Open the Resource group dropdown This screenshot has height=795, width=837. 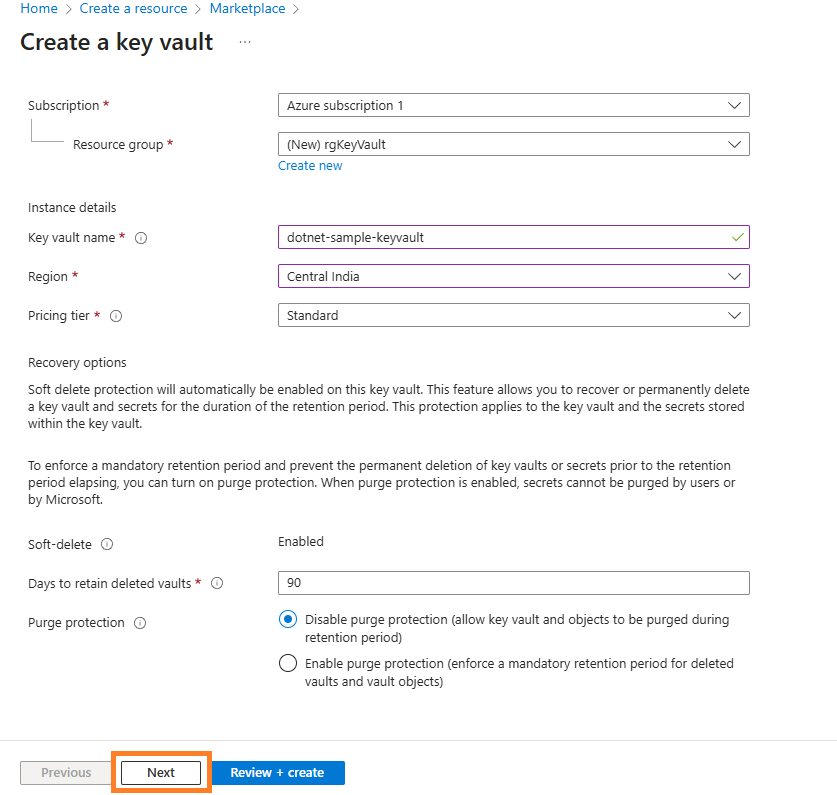tap(513, 144)
